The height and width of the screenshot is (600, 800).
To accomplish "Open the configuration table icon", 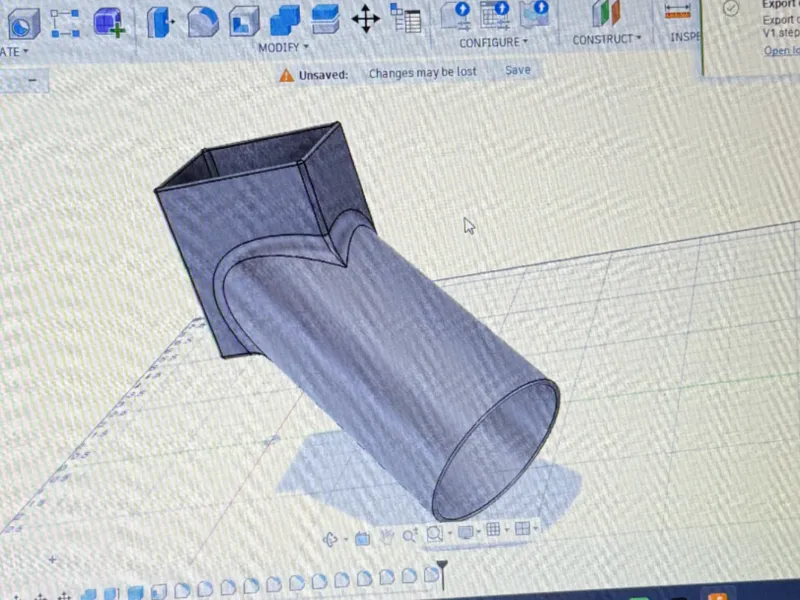I will click(x=494, y=14).
